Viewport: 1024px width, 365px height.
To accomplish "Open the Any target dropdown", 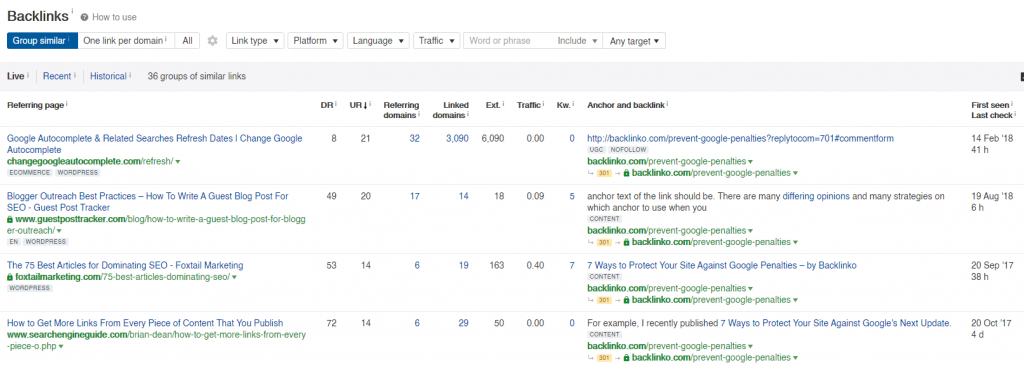I will (634, 40).
